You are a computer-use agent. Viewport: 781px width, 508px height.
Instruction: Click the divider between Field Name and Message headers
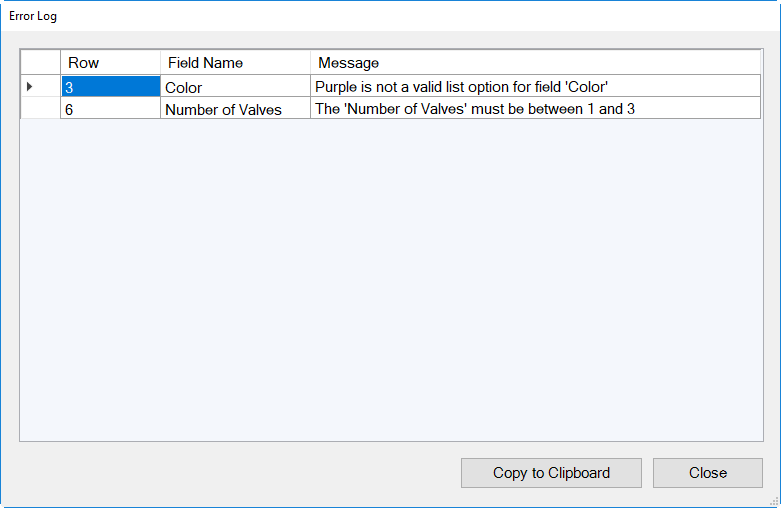[x=310, y=63]
